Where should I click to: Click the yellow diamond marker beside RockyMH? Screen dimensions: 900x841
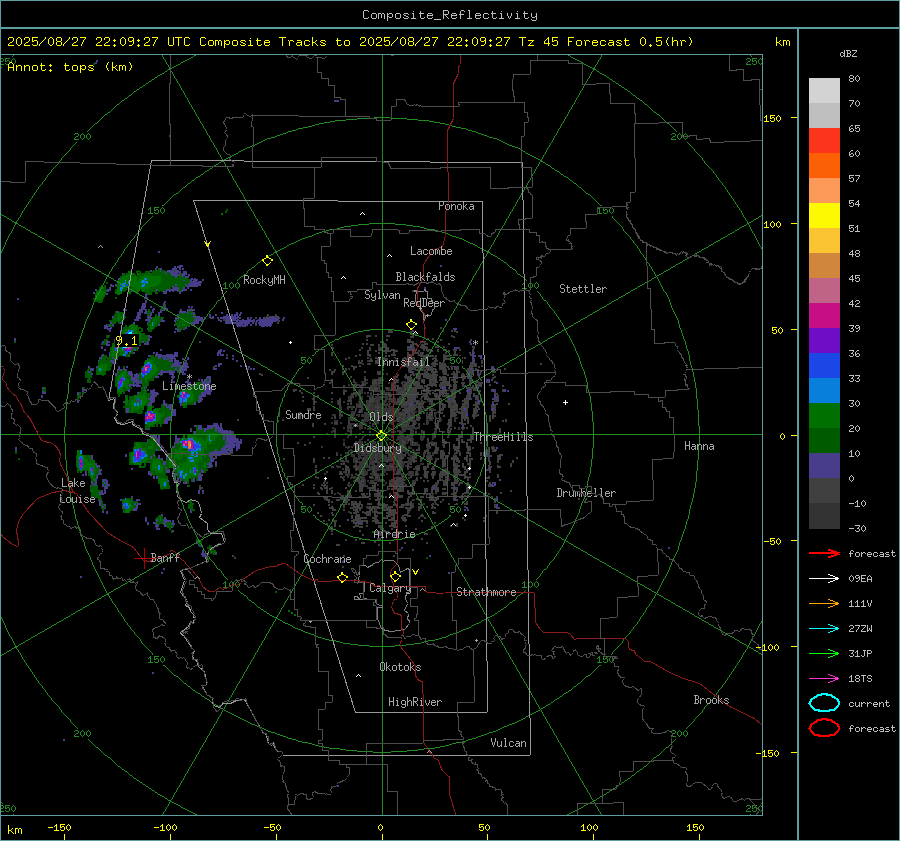coord(267,261)
